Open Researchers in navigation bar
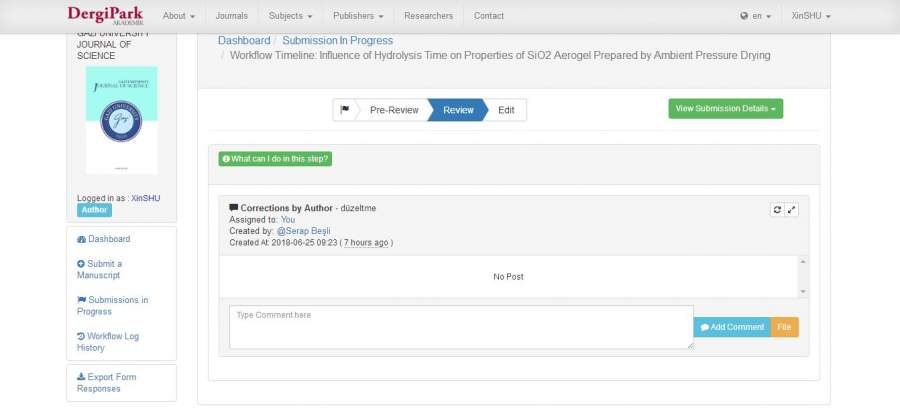Image resolution: width=900 pixels, height=413 pixels. 428,16
